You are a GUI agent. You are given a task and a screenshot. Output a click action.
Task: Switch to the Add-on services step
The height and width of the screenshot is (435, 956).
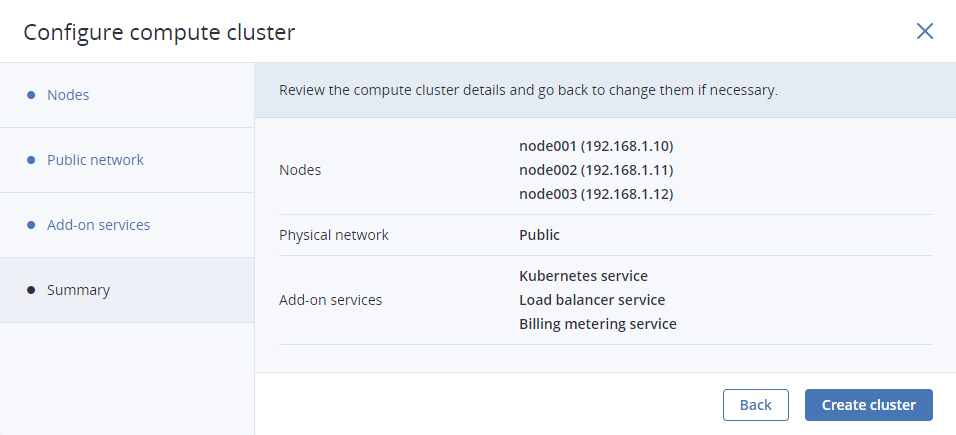point(98,225)
